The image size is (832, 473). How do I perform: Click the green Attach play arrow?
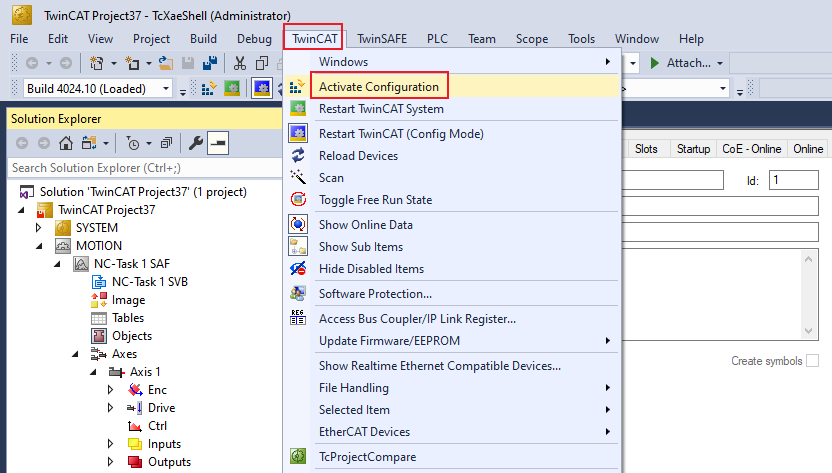(x=655, y=63)
